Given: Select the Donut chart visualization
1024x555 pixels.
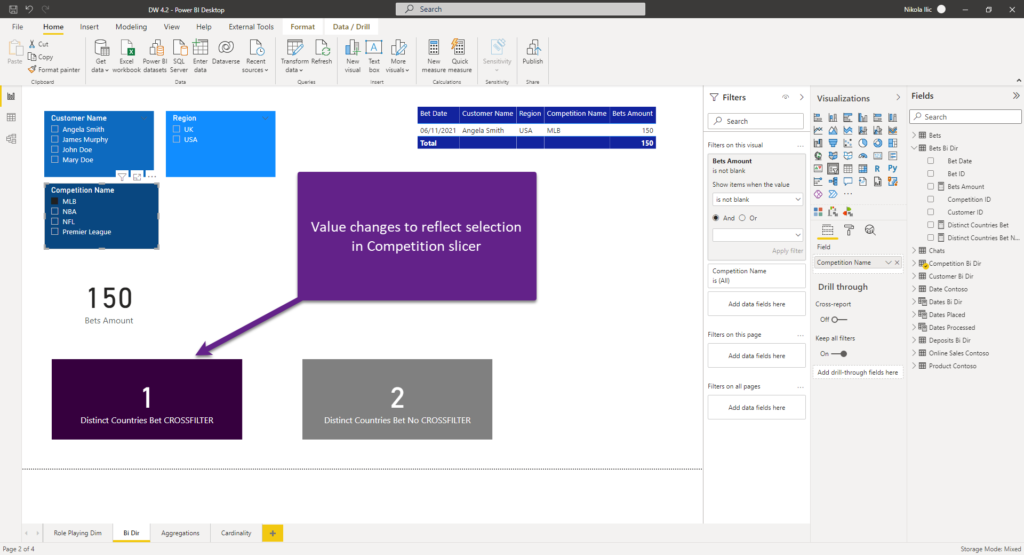Looking at the screenshot, I should [x=878, y=143].
